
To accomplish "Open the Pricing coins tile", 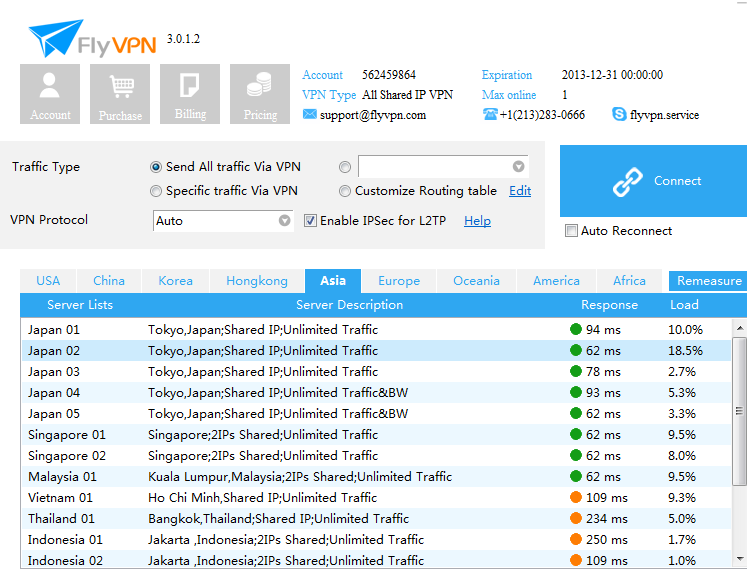I will 260,94.
